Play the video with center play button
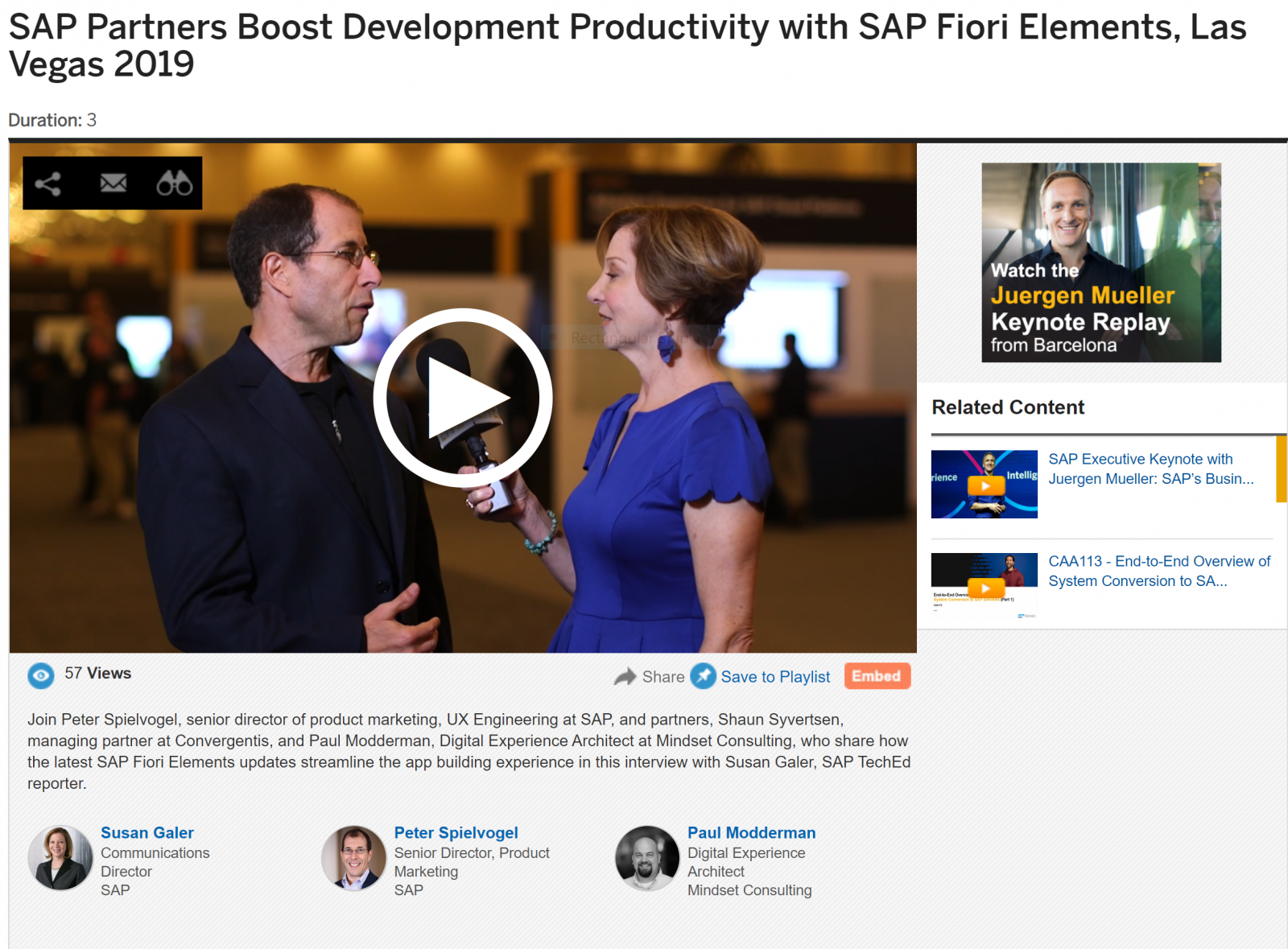 (463, 398)
